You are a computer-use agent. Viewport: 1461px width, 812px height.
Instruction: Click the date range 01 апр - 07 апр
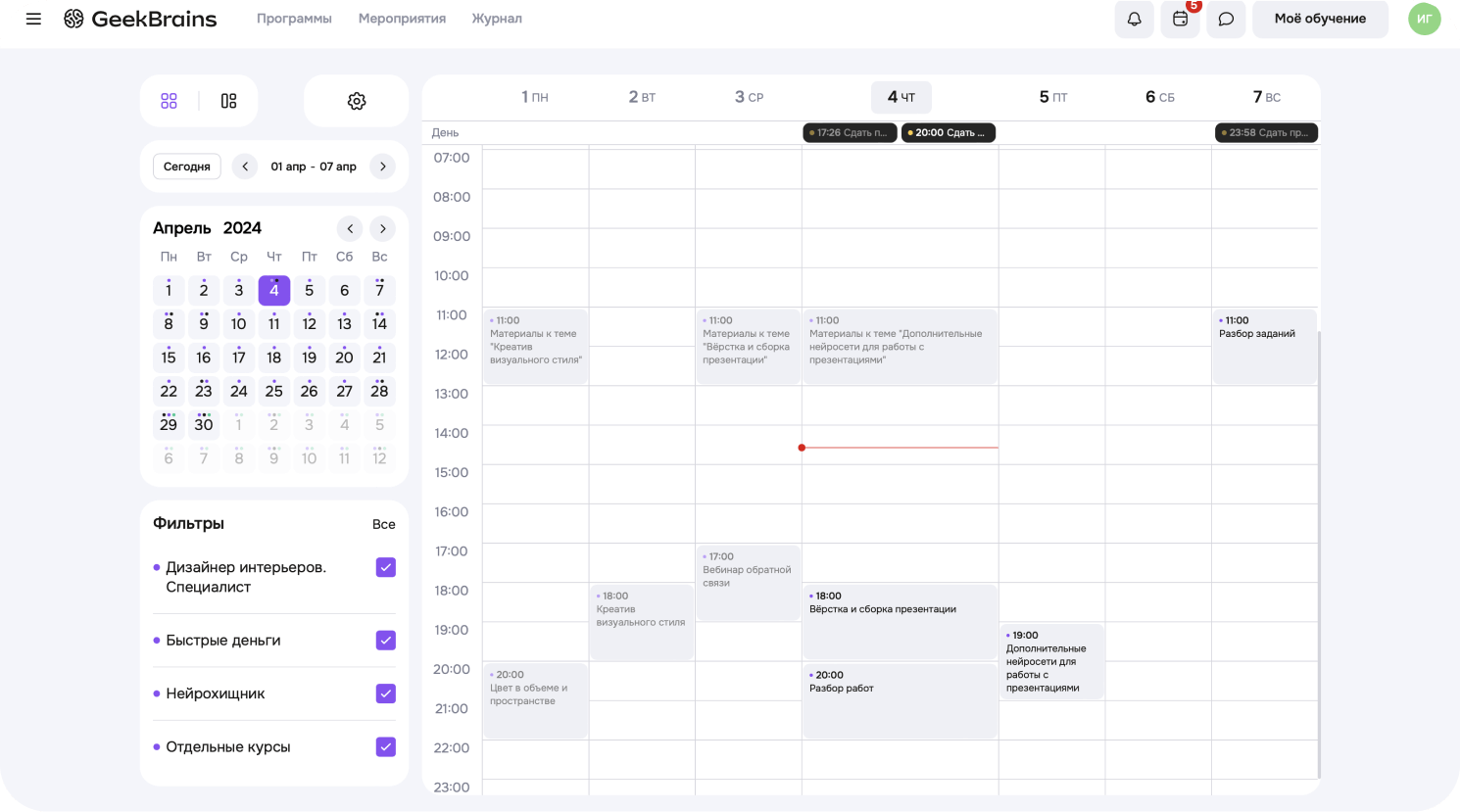tap(314, 167)
